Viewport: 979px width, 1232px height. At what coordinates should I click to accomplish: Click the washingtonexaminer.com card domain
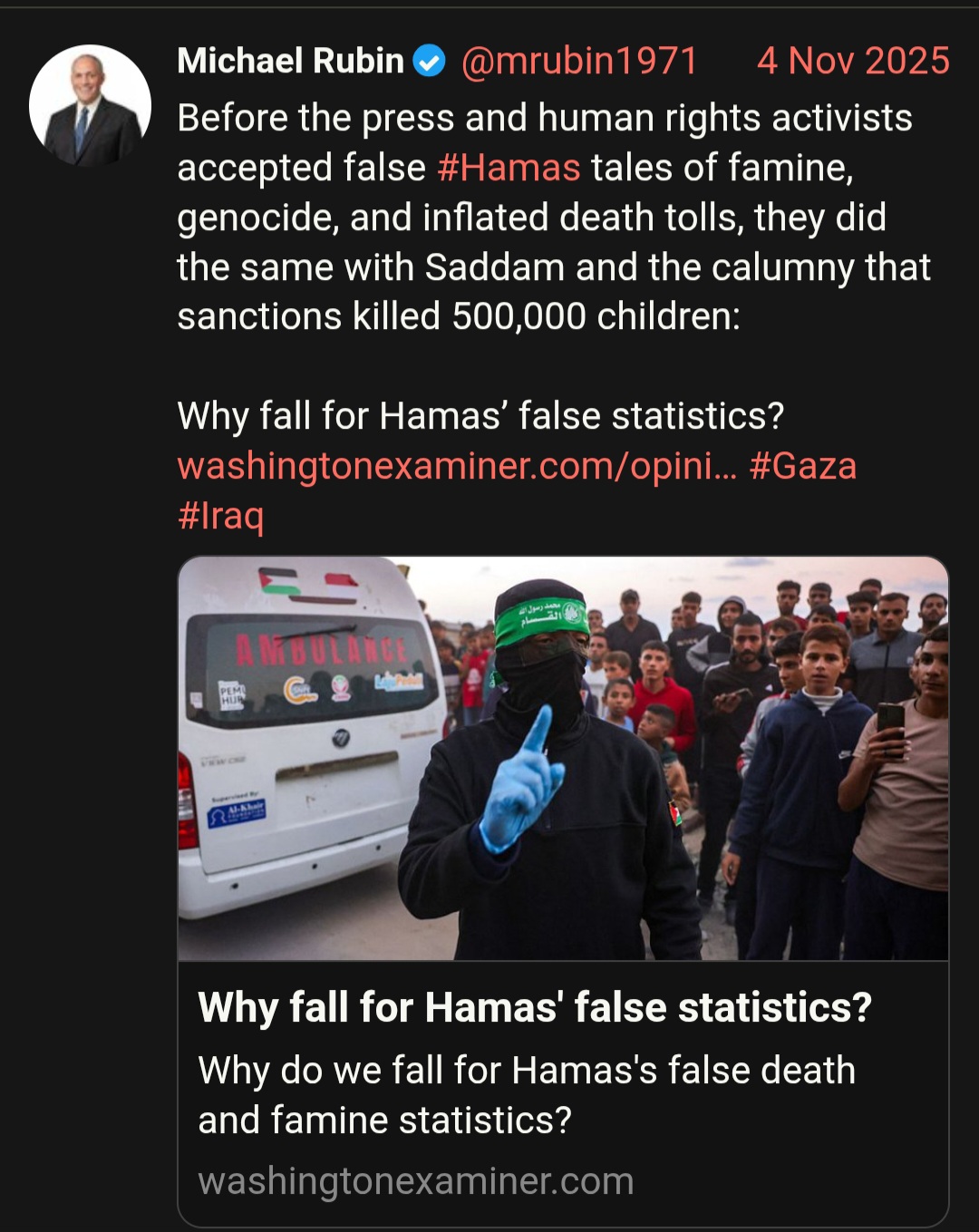click(x=415, y=1181)
